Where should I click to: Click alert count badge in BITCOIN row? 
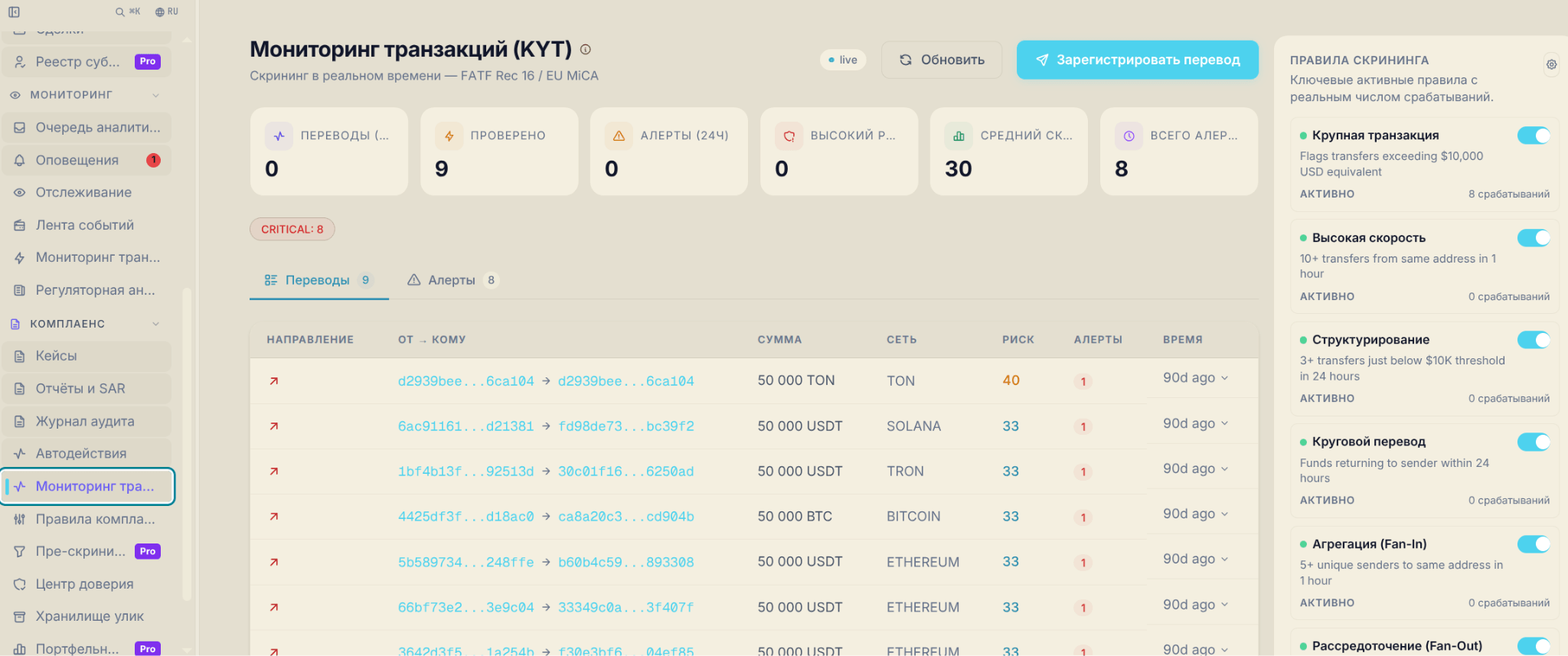(1083, 517)
